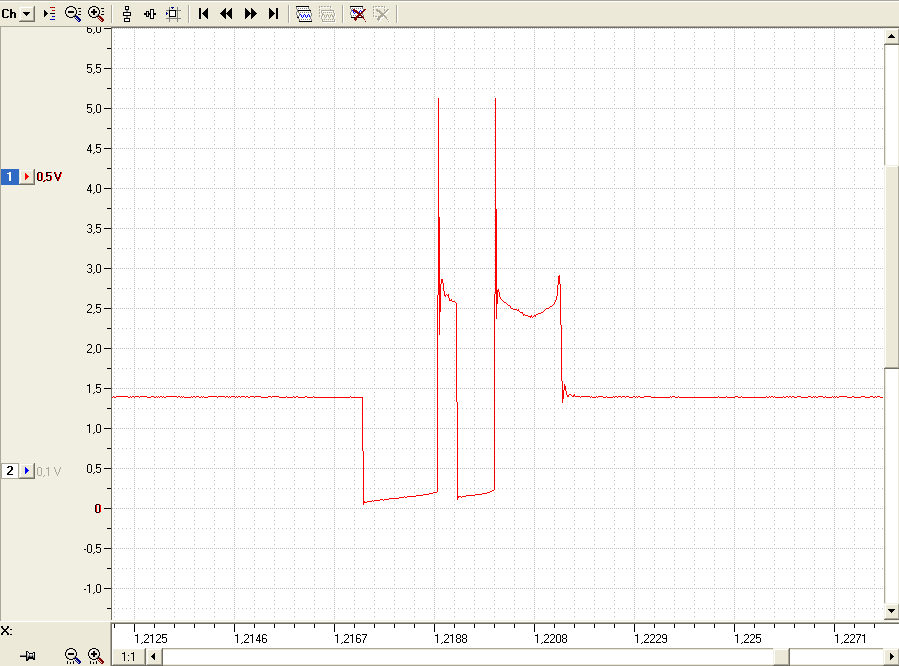This screenshot has width=899, height=666.
Task: Click the time axis label 1,2188
Action: coord(451,638)
